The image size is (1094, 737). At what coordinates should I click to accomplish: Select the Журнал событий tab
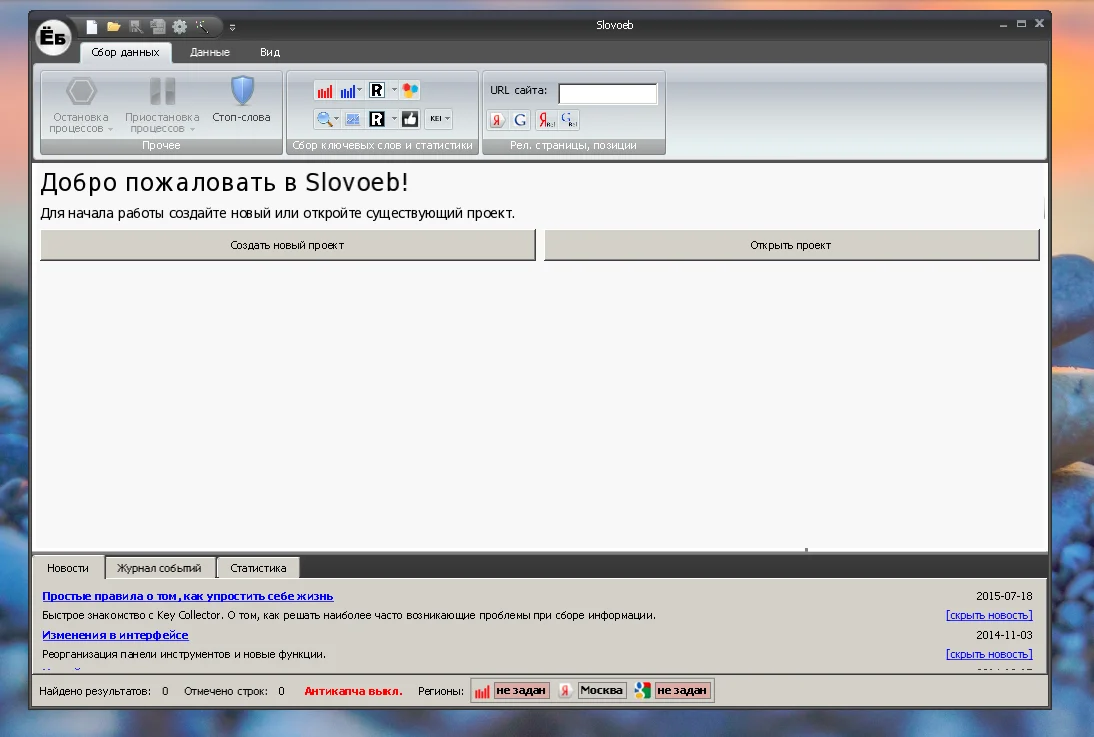coord(159,568)
